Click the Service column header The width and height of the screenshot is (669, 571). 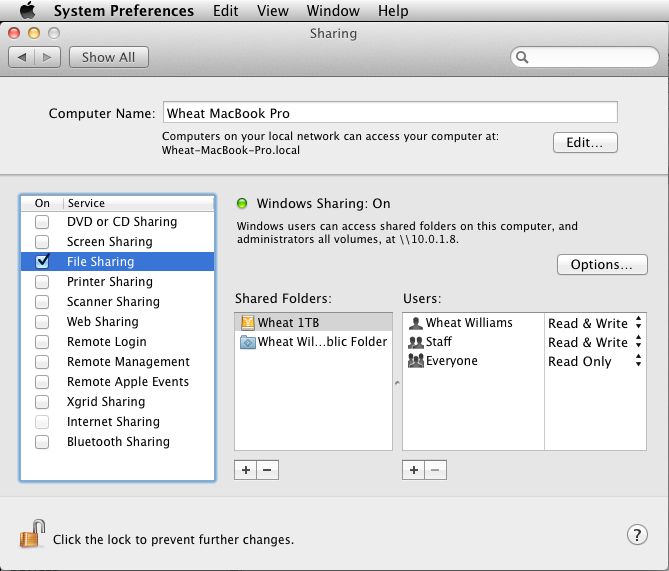pyautogui.click(x=139, y=203)
